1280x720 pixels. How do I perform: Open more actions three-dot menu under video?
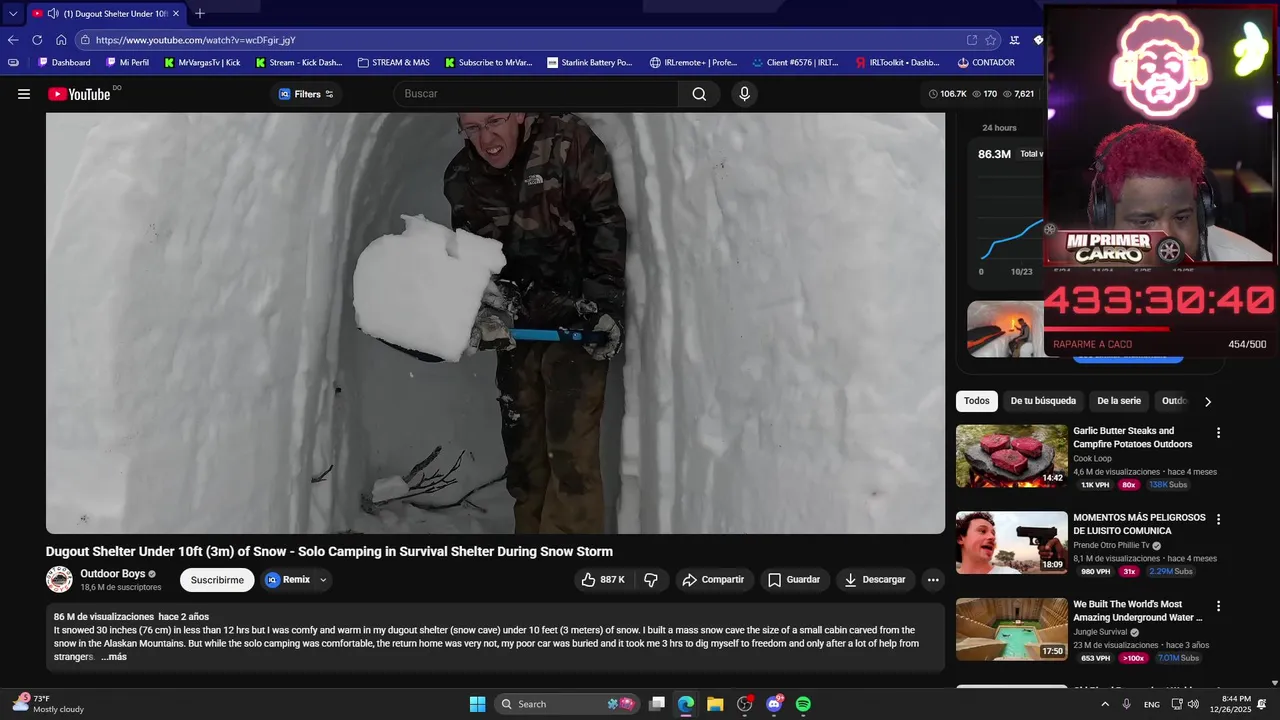tap(933, 580)
